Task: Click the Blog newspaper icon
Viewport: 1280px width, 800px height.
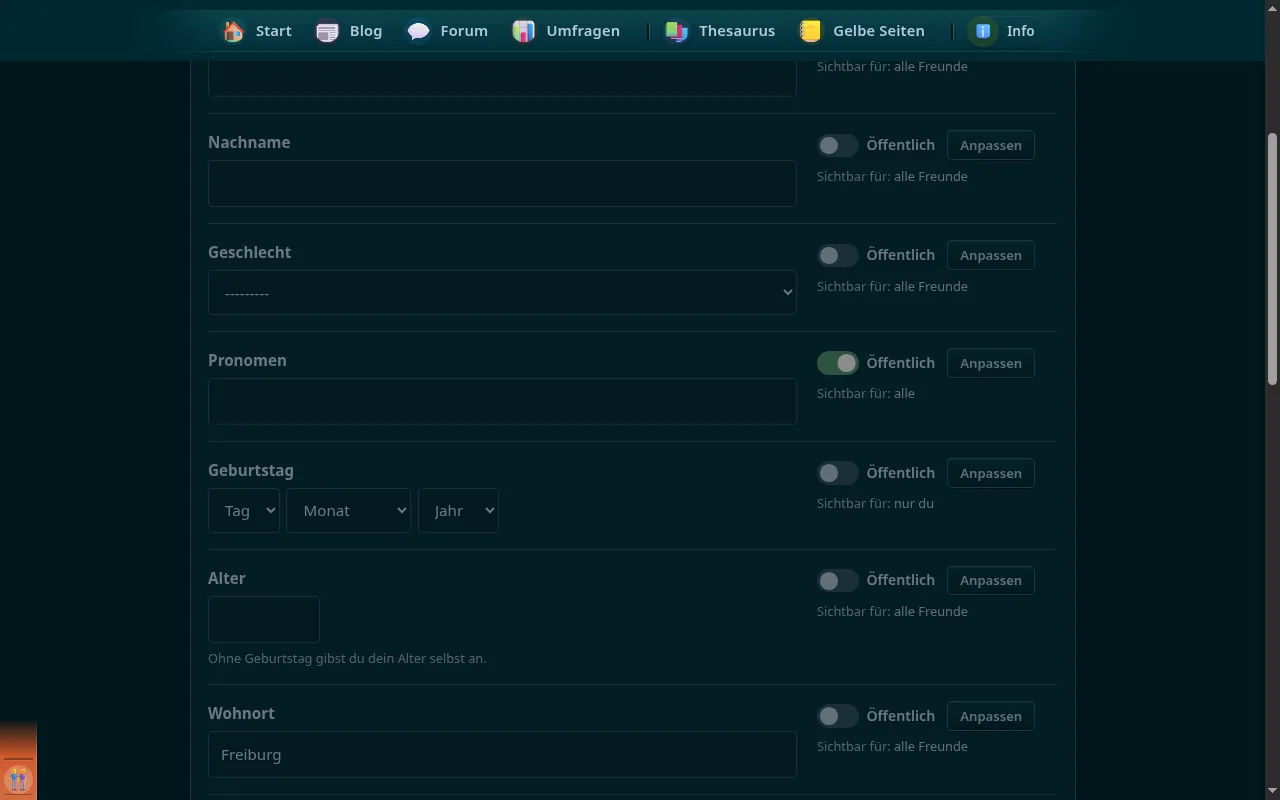Action: [327, 31]
